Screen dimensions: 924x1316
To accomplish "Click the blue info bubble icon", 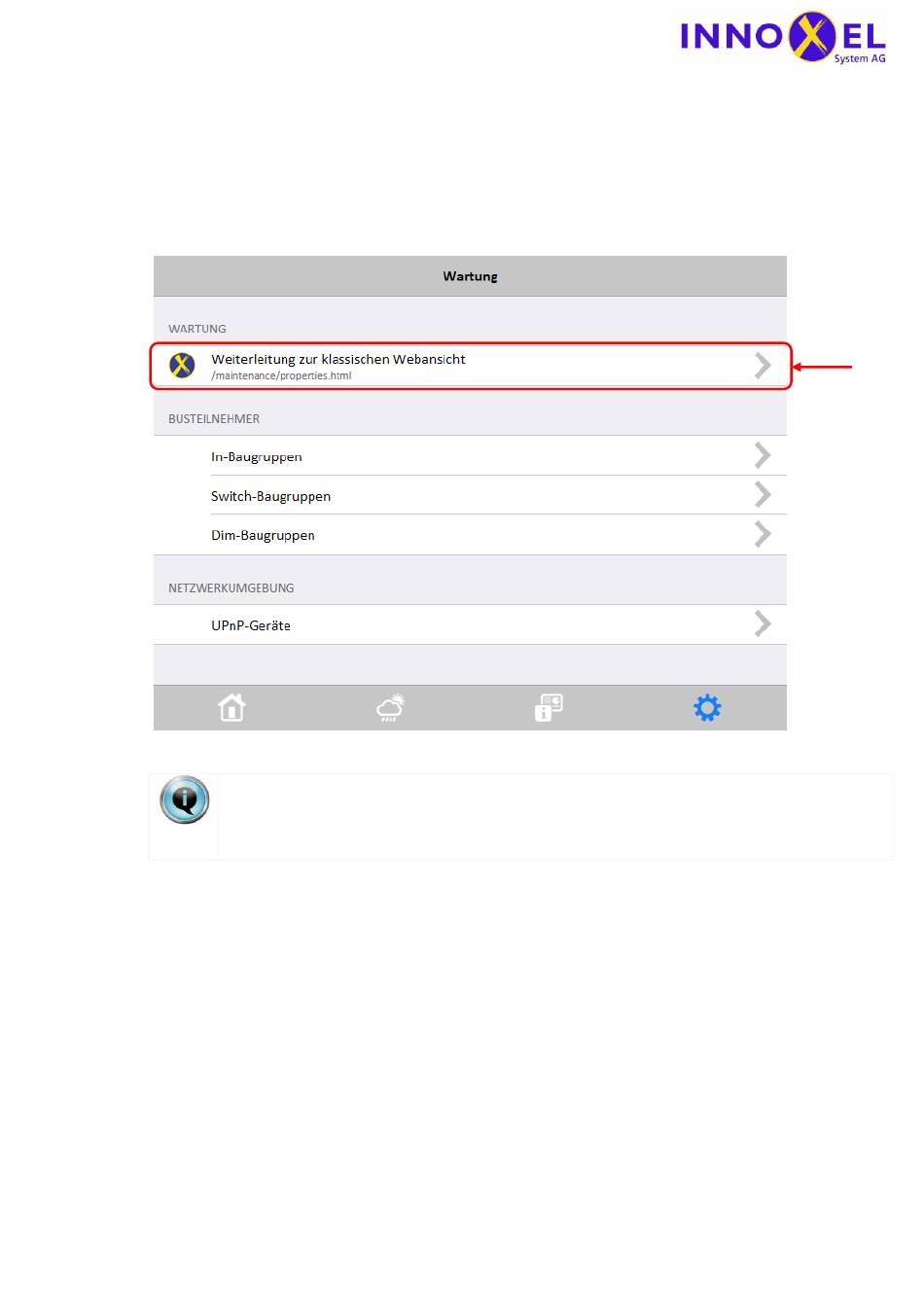I will [184, 800].
